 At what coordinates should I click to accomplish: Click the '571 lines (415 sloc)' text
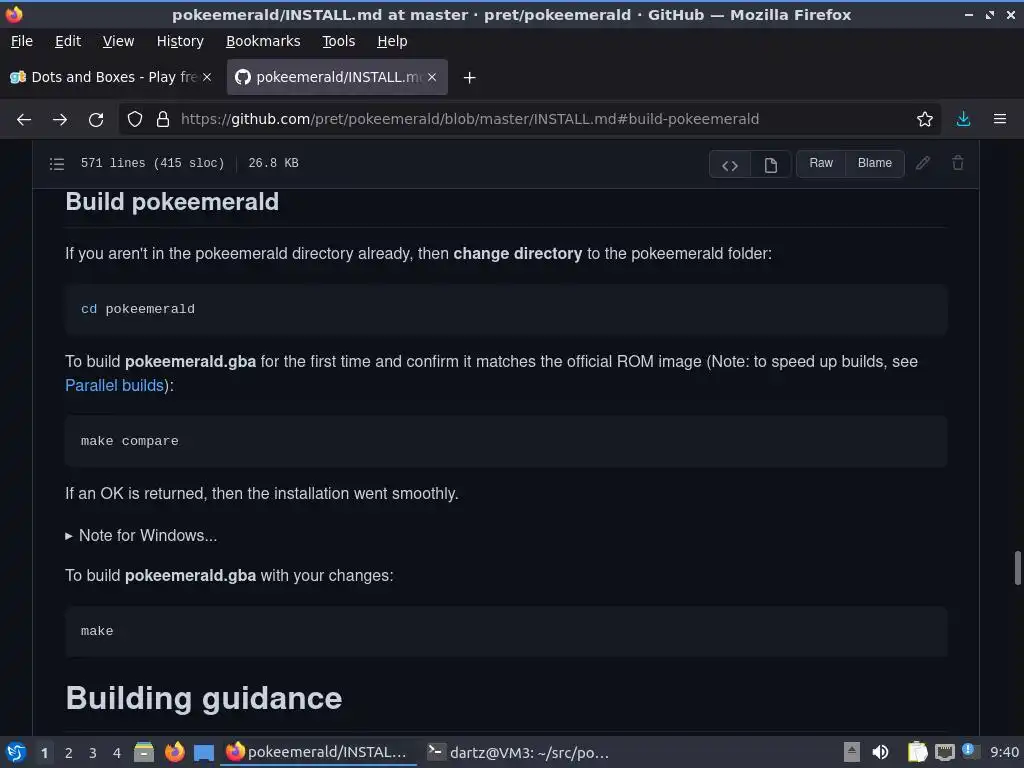152,163
